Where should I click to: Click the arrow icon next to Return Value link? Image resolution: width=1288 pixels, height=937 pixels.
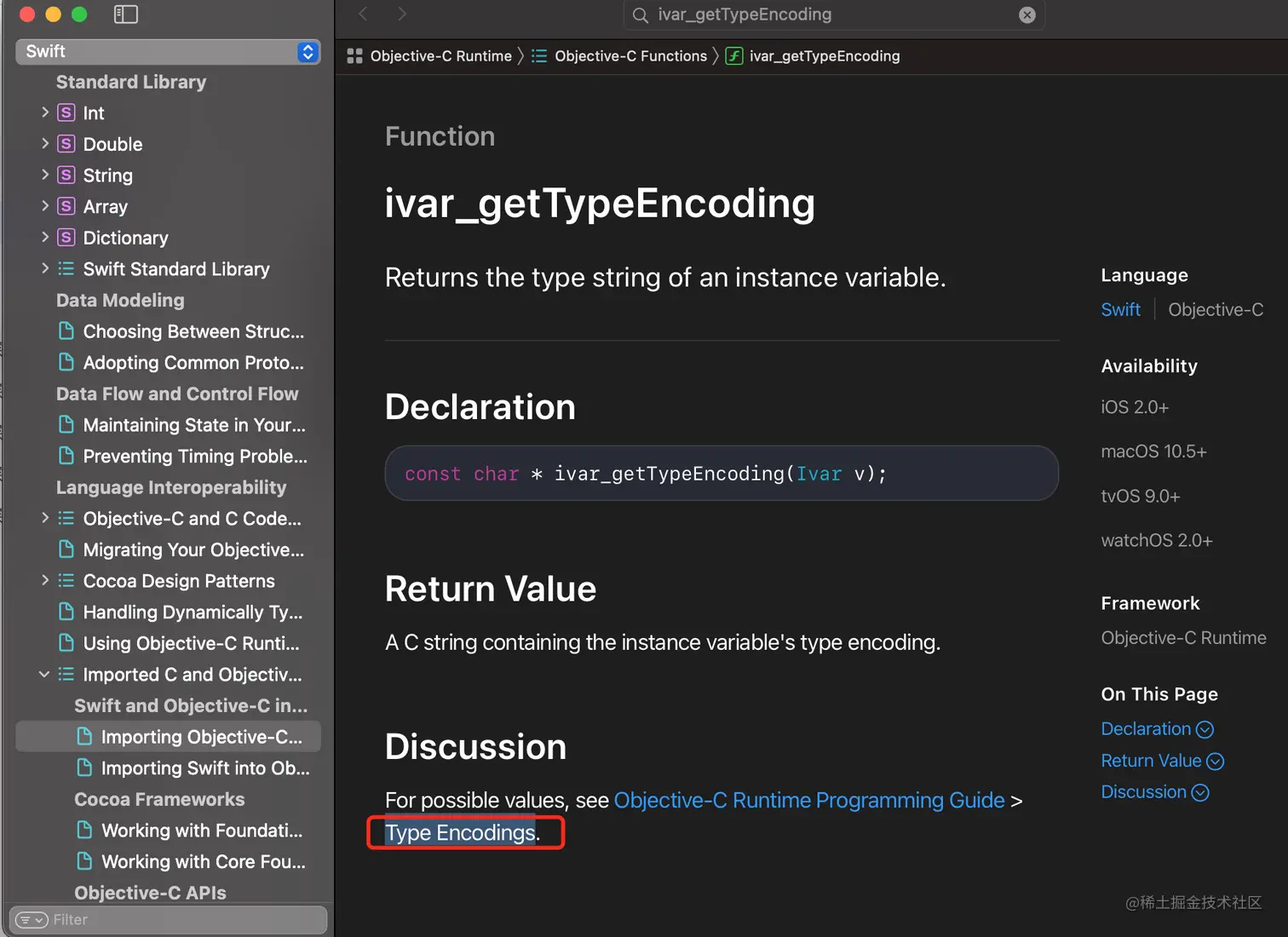(x=1215, y=762)
